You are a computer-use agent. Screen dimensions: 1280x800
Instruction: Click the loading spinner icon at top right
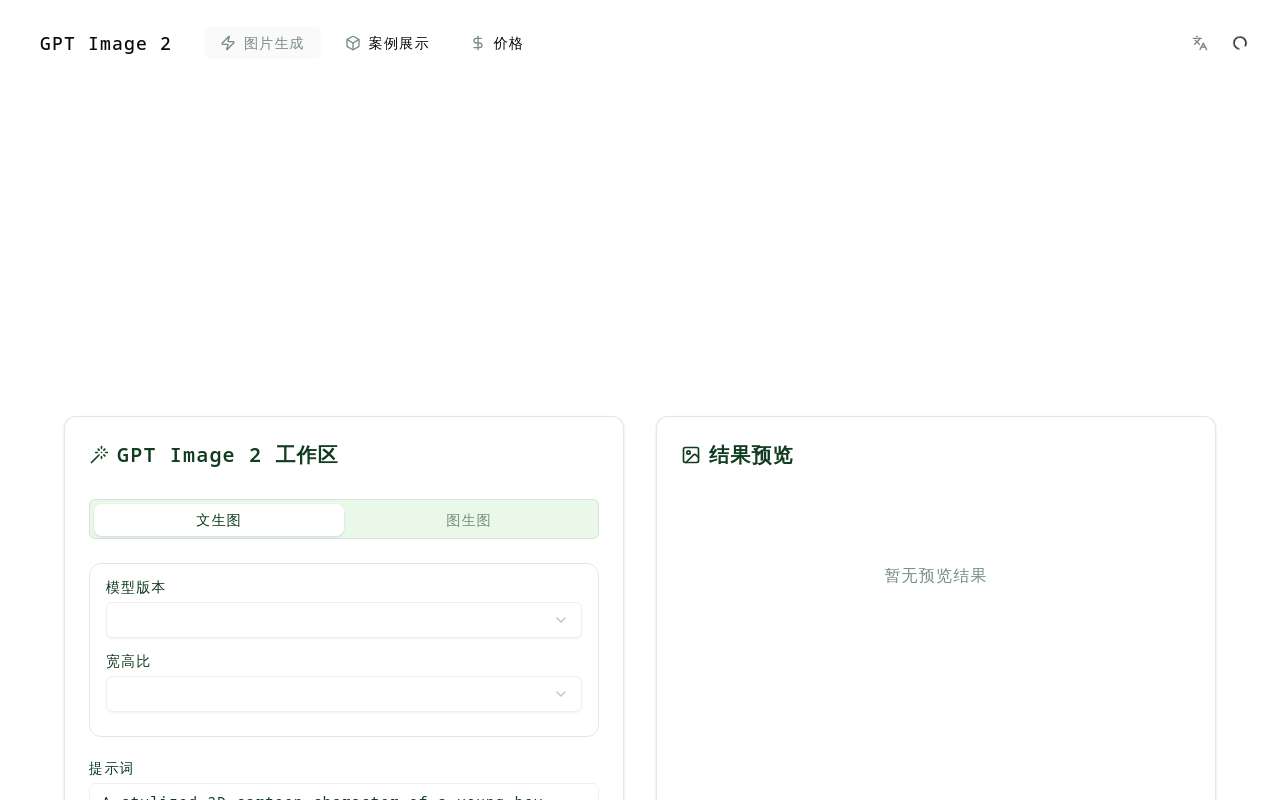(x=1240, y=43)
